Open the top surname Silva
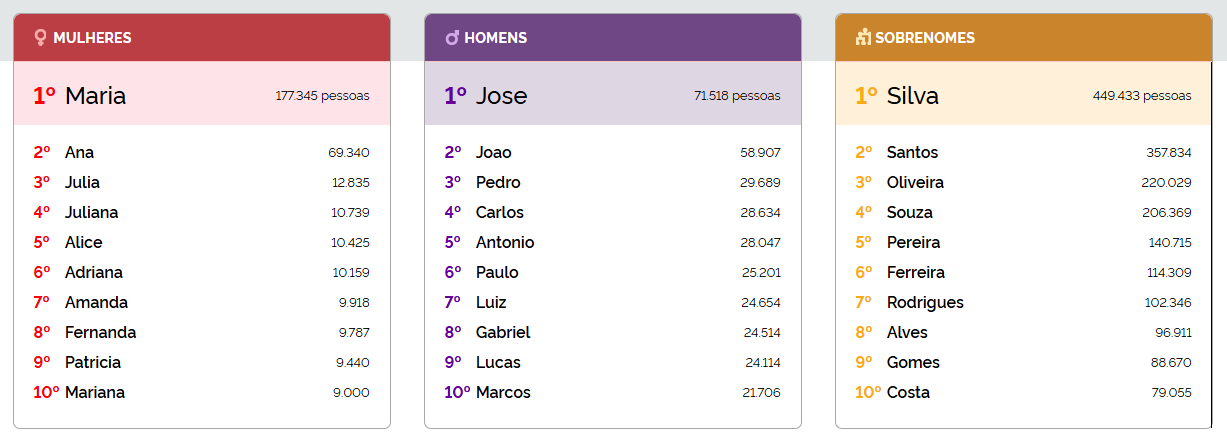Viewport: 1227px width, 444px height. 912,96
